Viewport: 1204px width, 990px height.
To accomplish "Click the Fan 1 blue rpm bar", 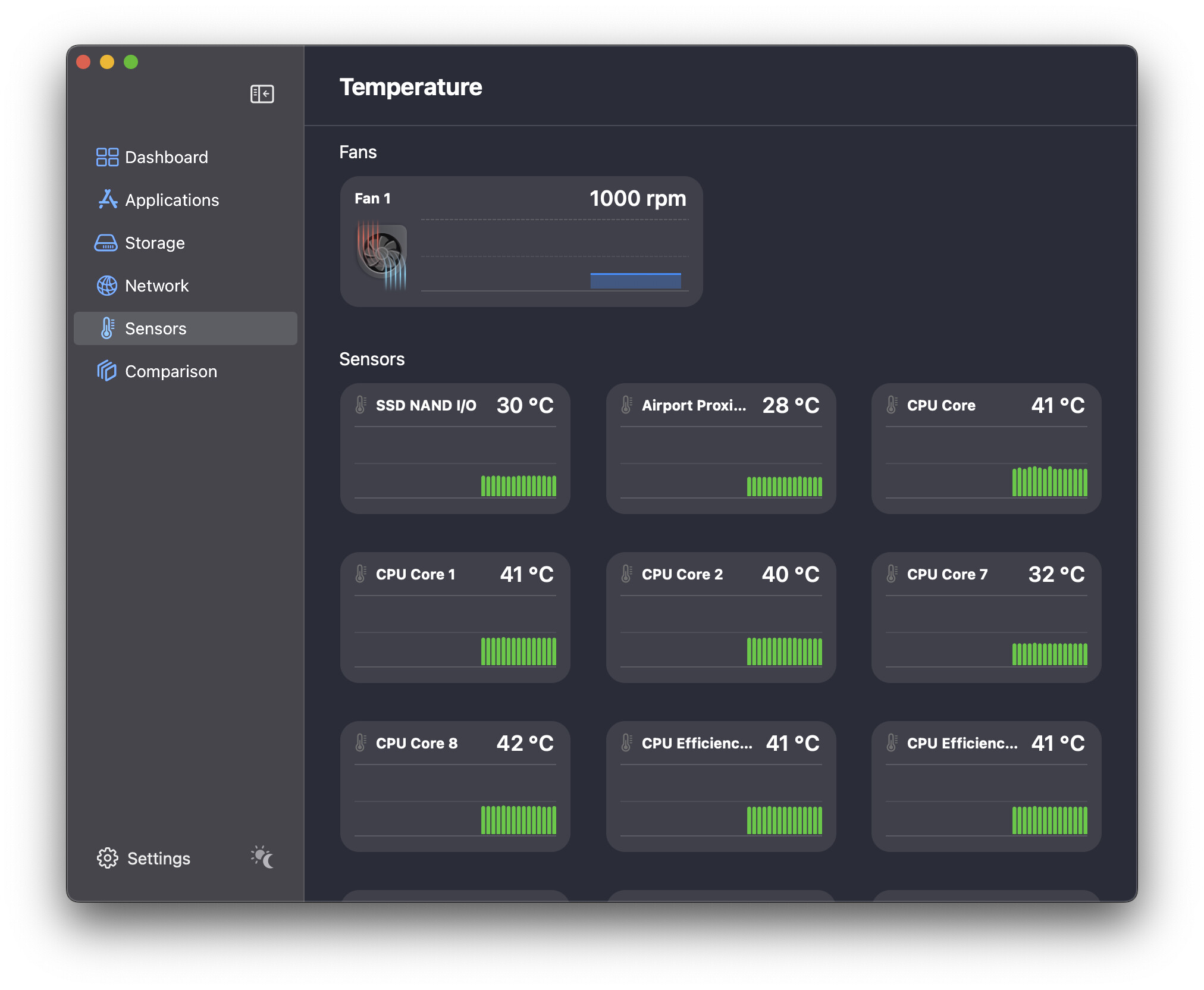I will coord(635,281).
